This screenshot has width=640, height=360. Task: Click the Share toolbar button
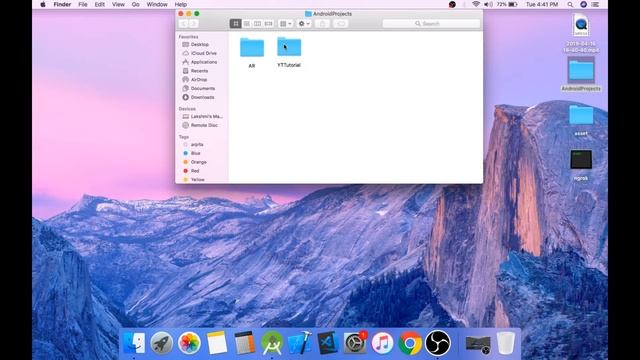point(322,24)
